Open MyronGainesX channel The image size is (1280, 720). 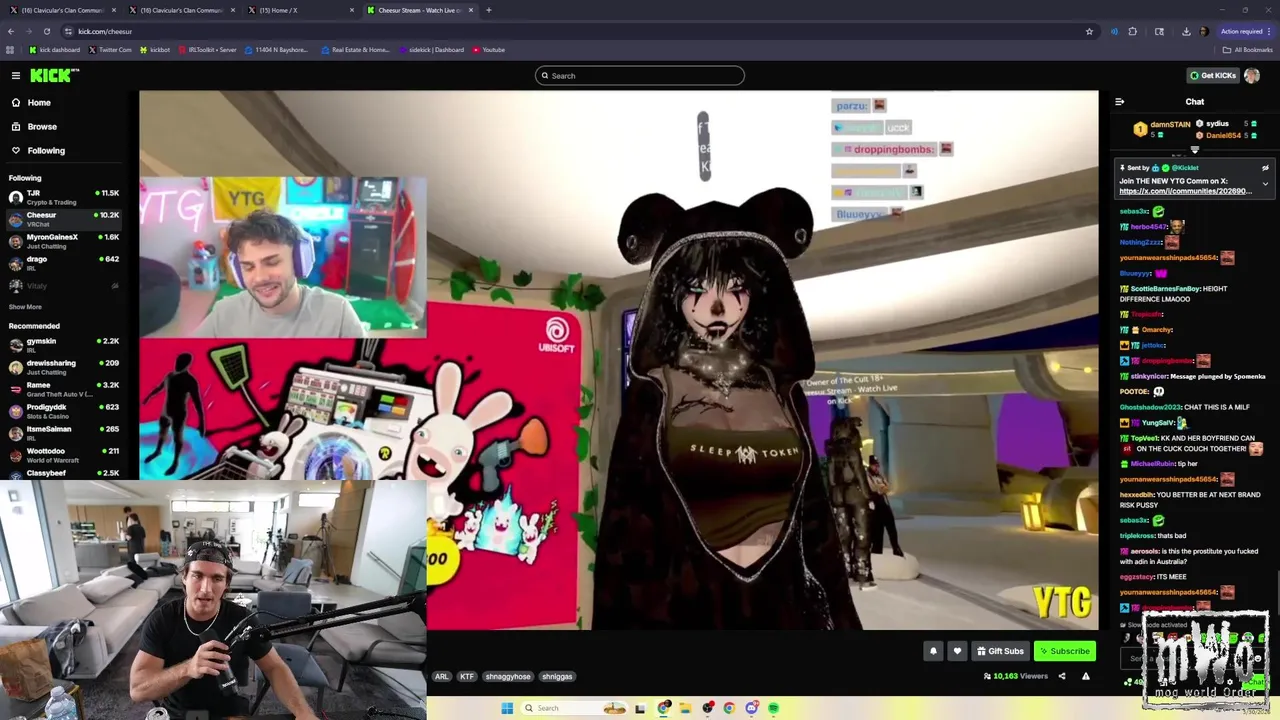point(64,240)
